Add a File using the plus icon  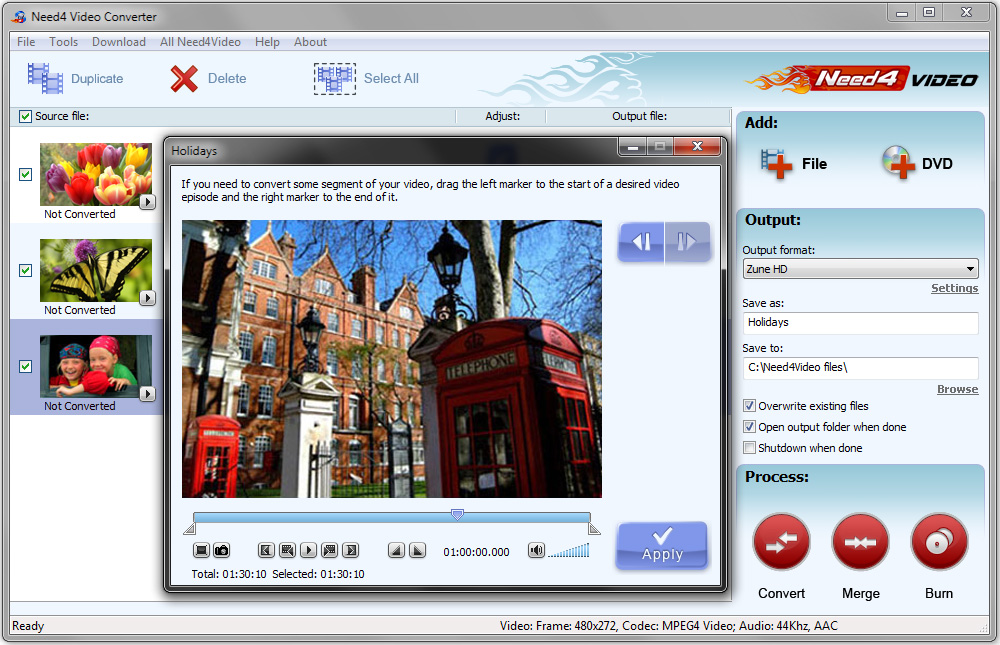[x=776, y=164]
